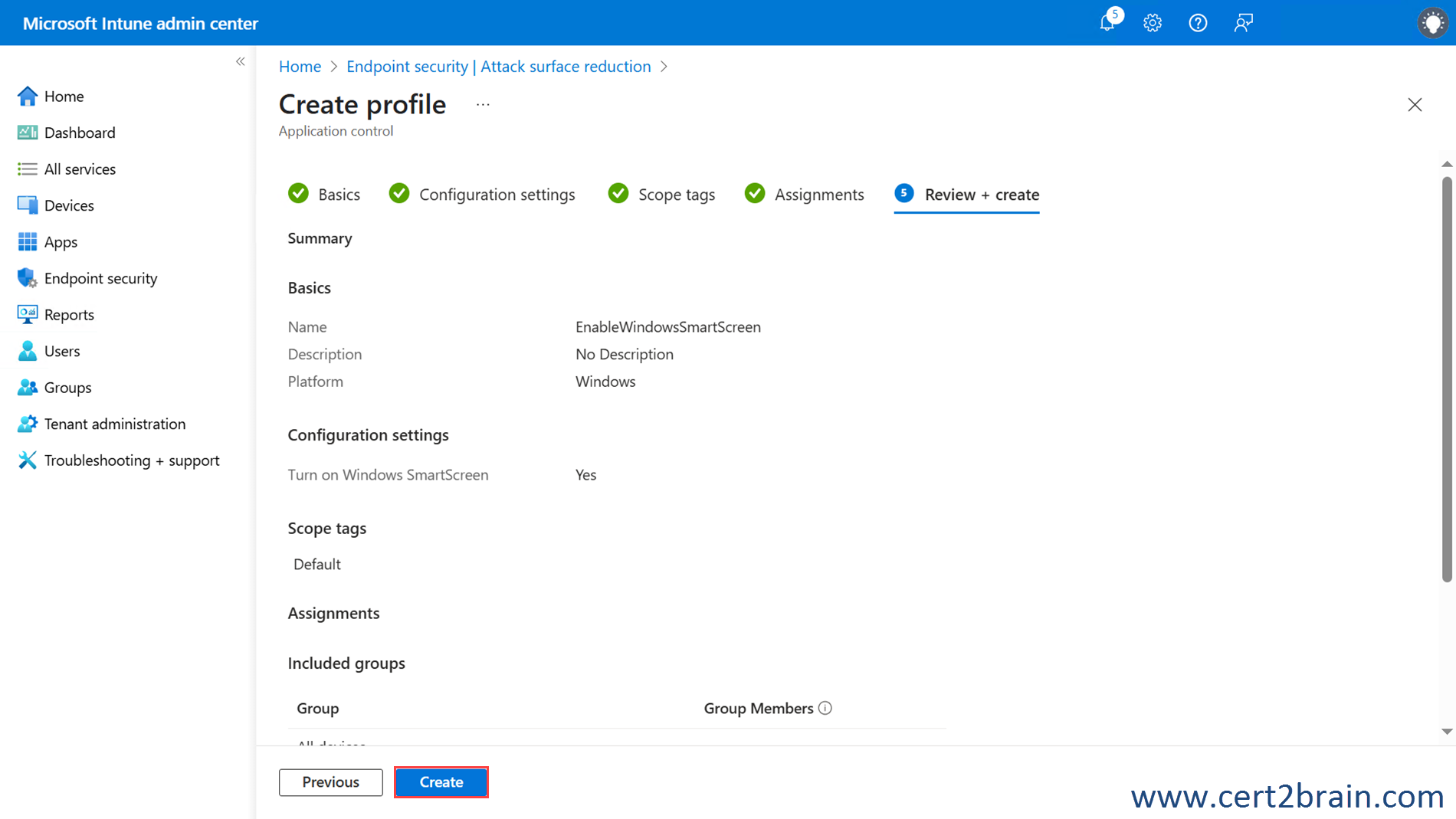Switch to the Configuration settings step tab
This screenshot has height=819, width=1456.
pyautogui.click(x=482, y=194)
